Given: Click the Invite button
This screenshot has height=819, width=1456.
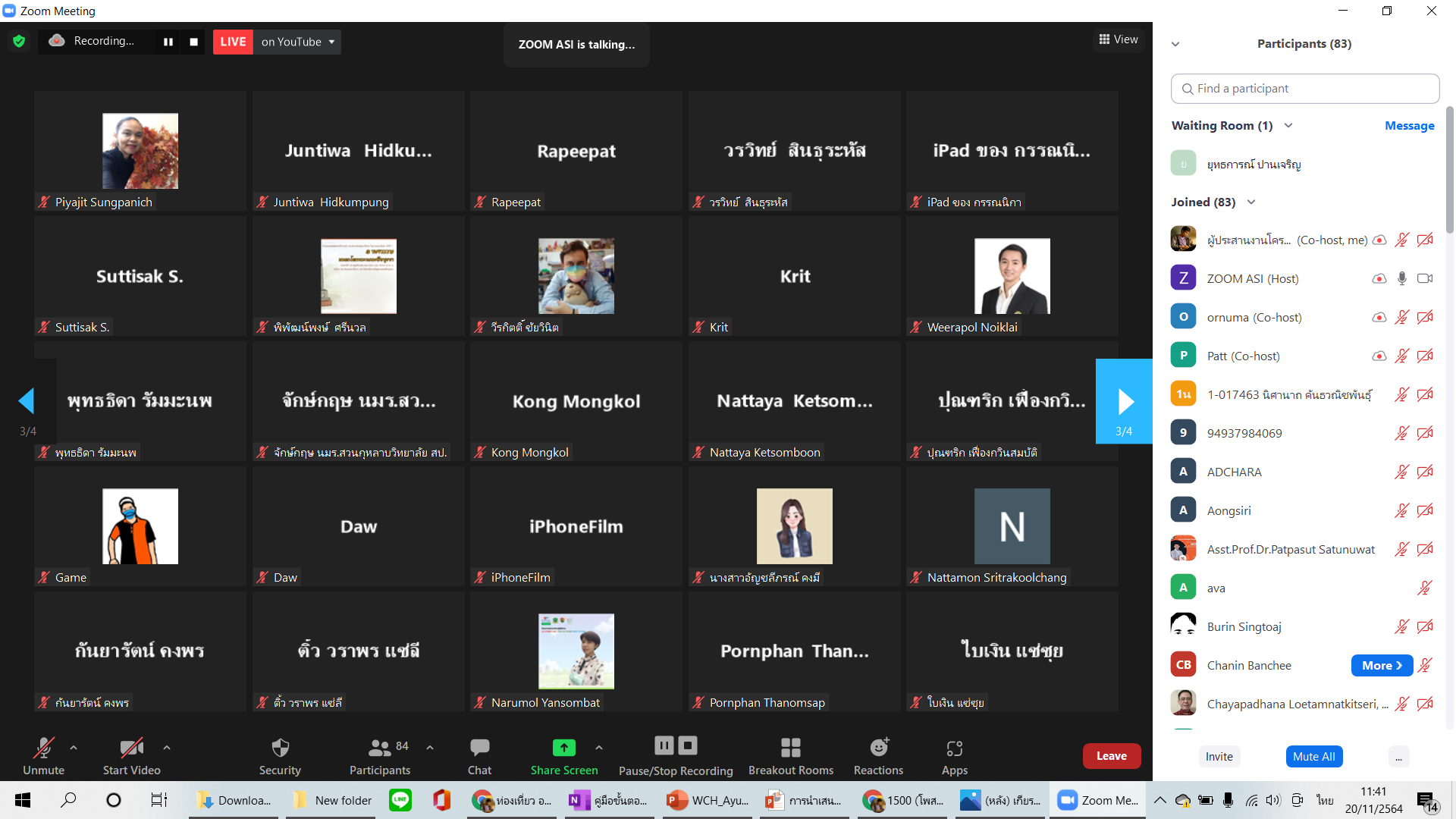Looking at the screenshot, I should click(1219, 757).
